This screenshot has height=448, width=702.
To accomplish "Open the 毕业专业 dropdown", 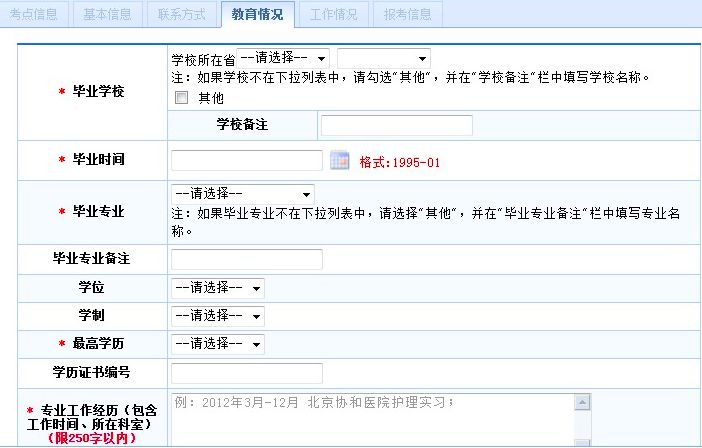I will pos(243,194).
